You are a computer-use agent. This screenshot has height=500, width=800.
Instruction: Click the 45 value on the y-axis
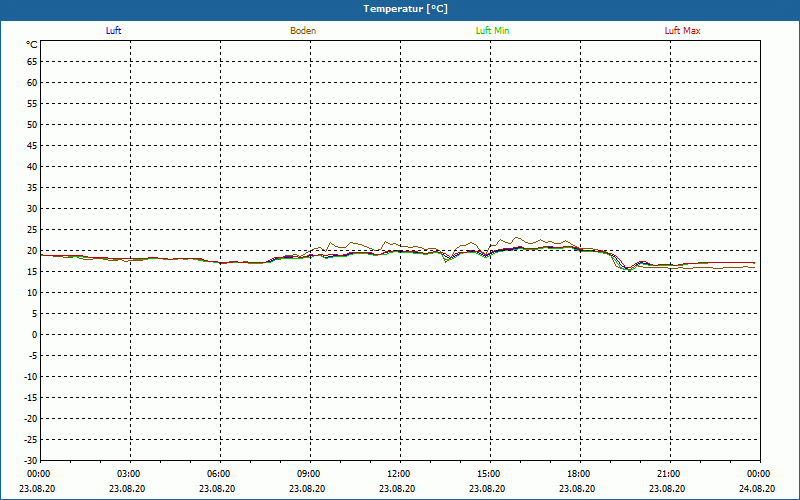(x=32, y=146)
